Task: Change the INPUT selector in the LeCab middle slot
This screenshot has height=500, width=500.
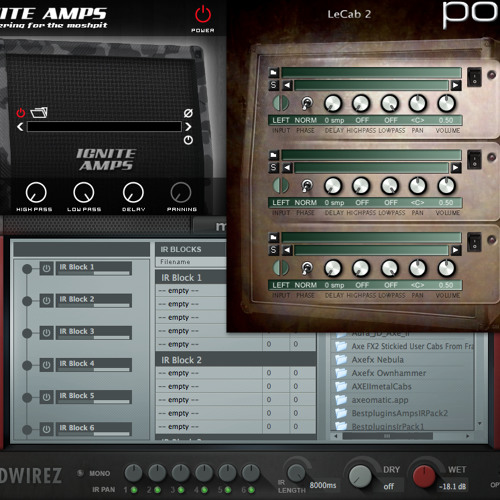Action: (x=281, y=185)
